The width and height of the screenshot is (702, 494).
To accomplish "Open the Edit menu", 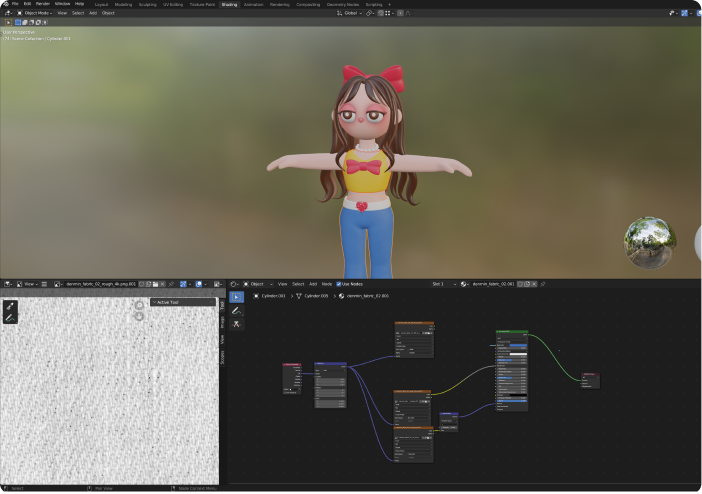I will pyautogui.click(x=27, y=4).
